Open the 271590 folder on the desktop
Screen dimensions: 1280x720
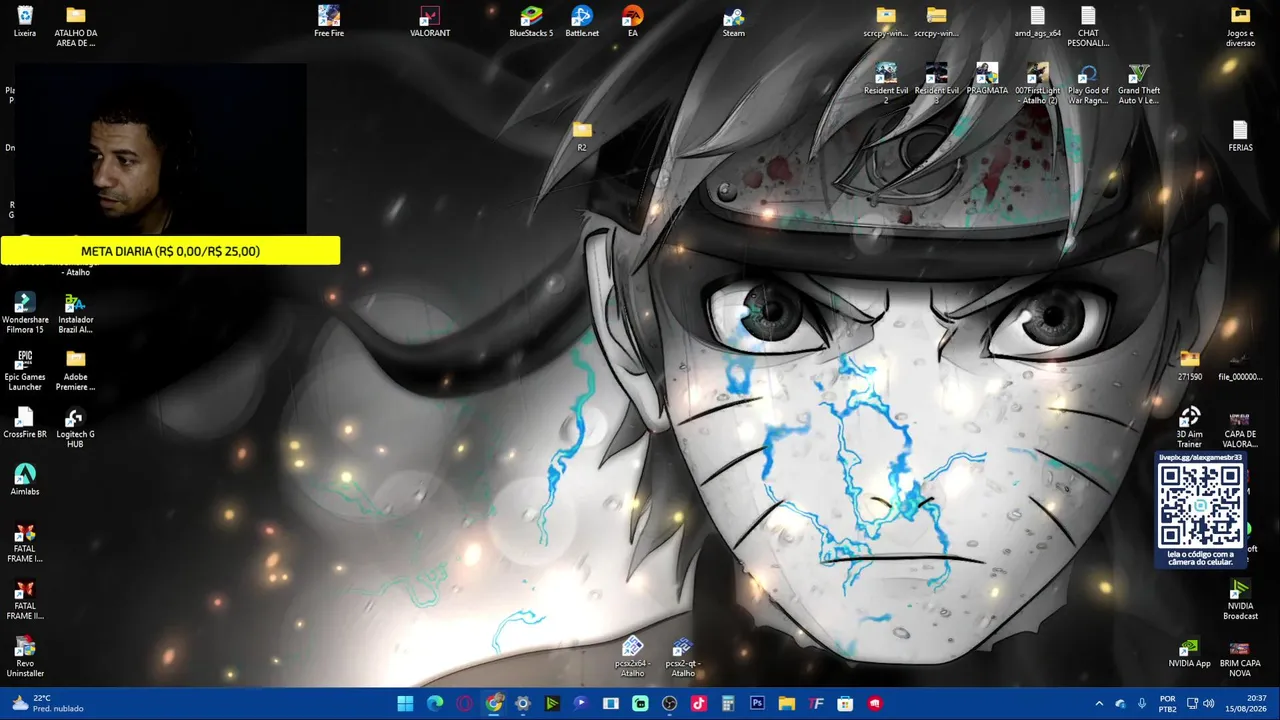(x=1189, y=366)
